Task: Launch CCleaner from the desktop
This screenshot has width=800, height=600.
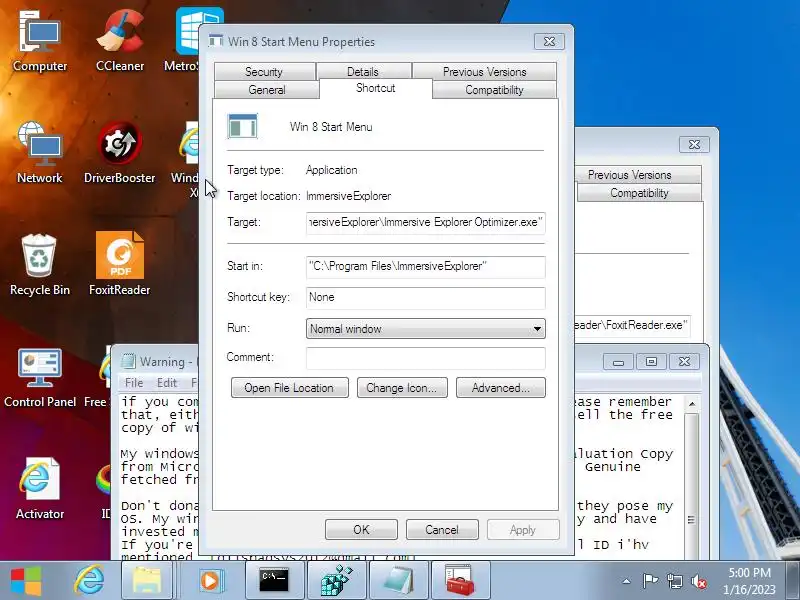Action: click(x=120, y=43)
